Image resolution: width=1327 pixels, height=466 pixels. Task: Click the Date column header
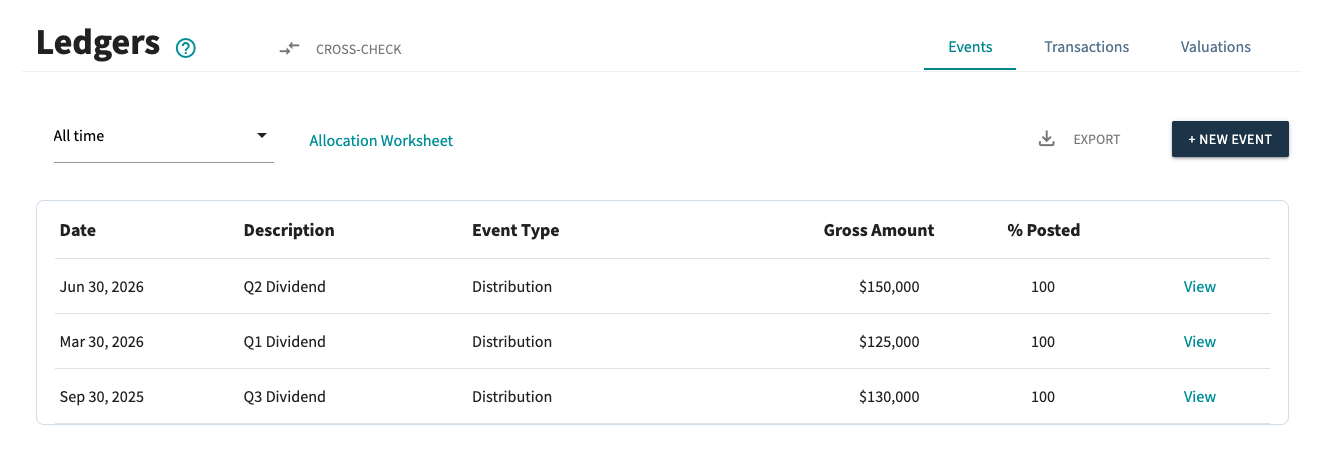point(78,230)
